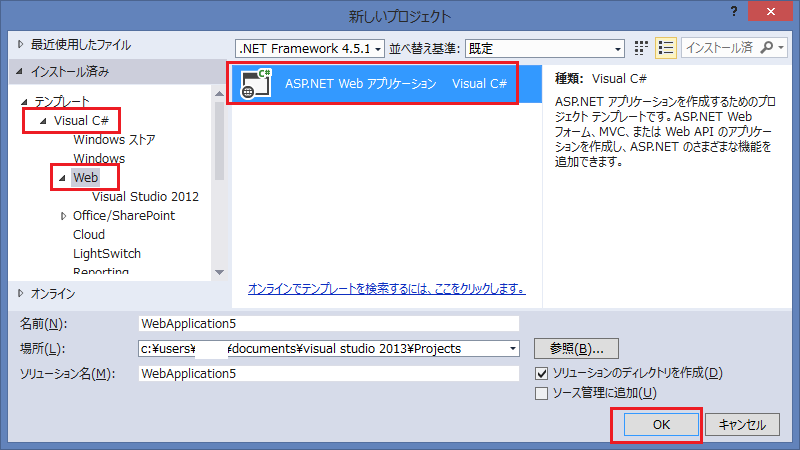Screen dimensions: 800x450
Task: Click OK to create the project
Action: [x=661, y=424]
